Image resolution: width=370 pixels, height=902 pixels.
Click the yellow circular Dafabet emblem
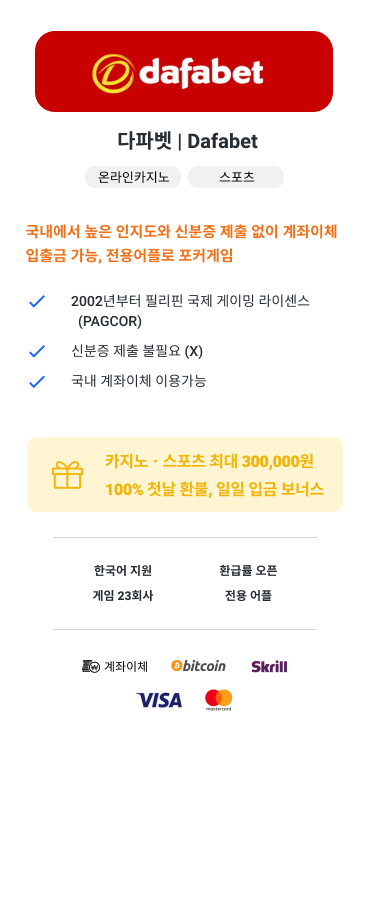[x=114, y=73]
